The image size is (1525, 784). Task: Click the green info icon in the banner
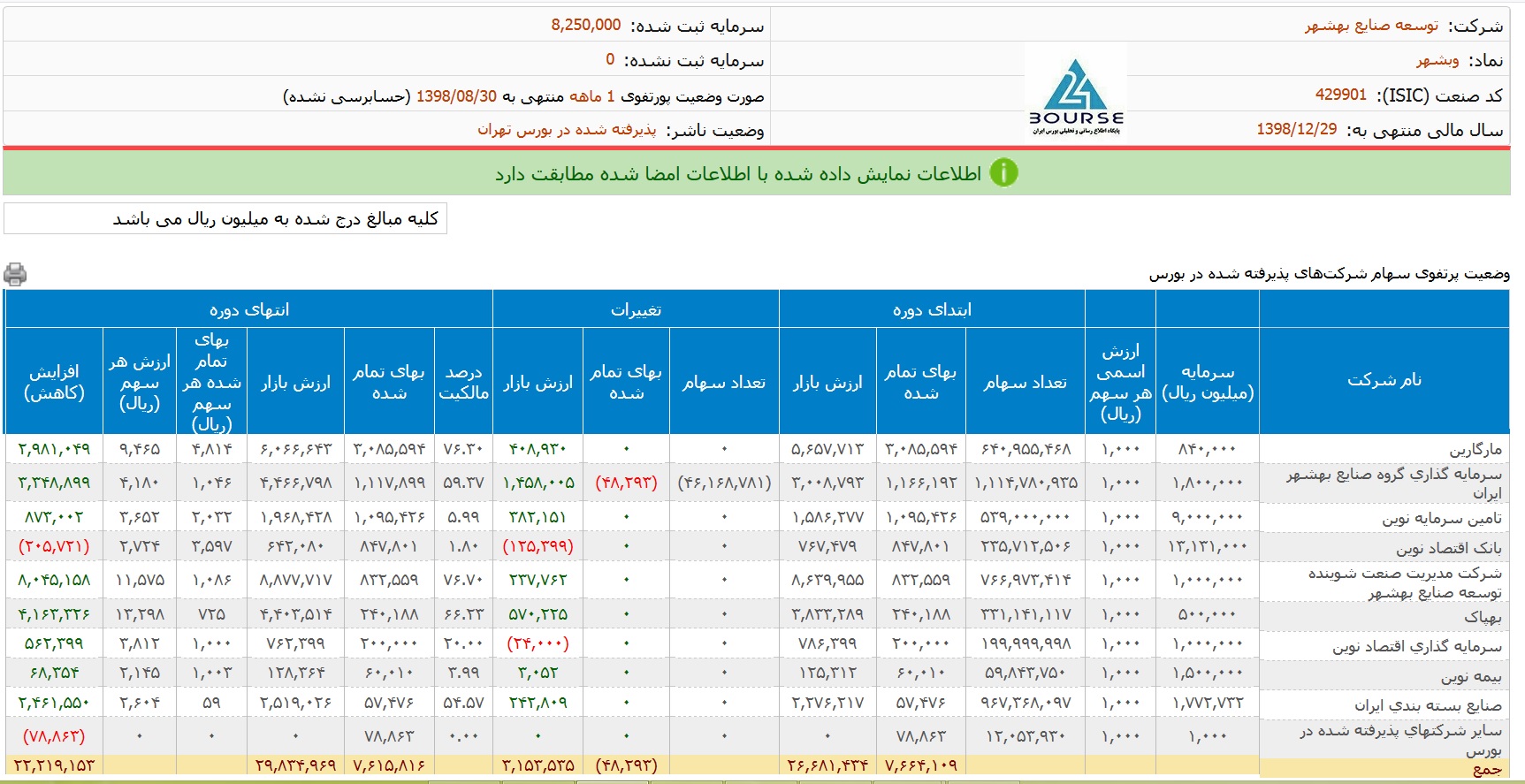(x=1003, y=172)
